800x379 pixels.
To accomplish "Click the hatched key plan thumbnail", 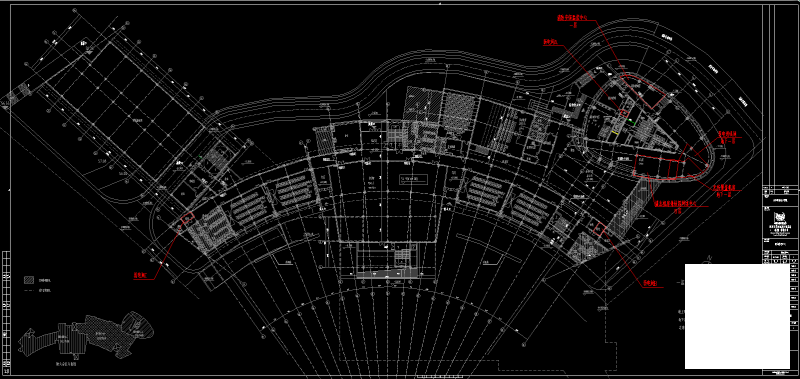I will [86, 334].
